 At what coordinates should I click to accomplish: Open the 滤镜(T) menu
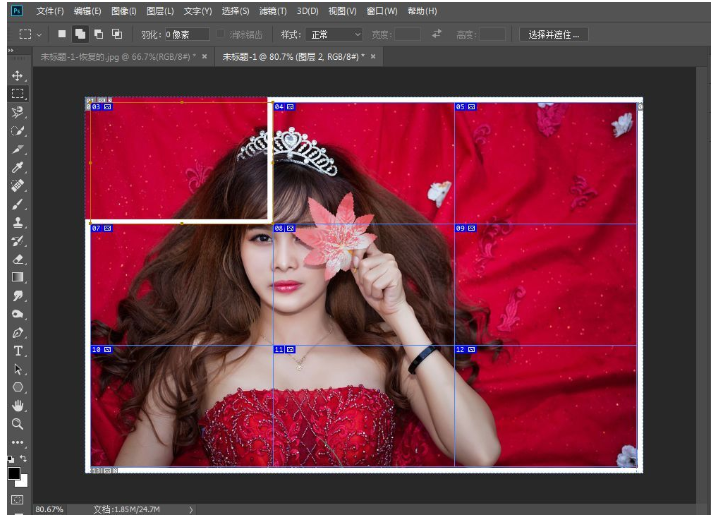coord(272,11)
